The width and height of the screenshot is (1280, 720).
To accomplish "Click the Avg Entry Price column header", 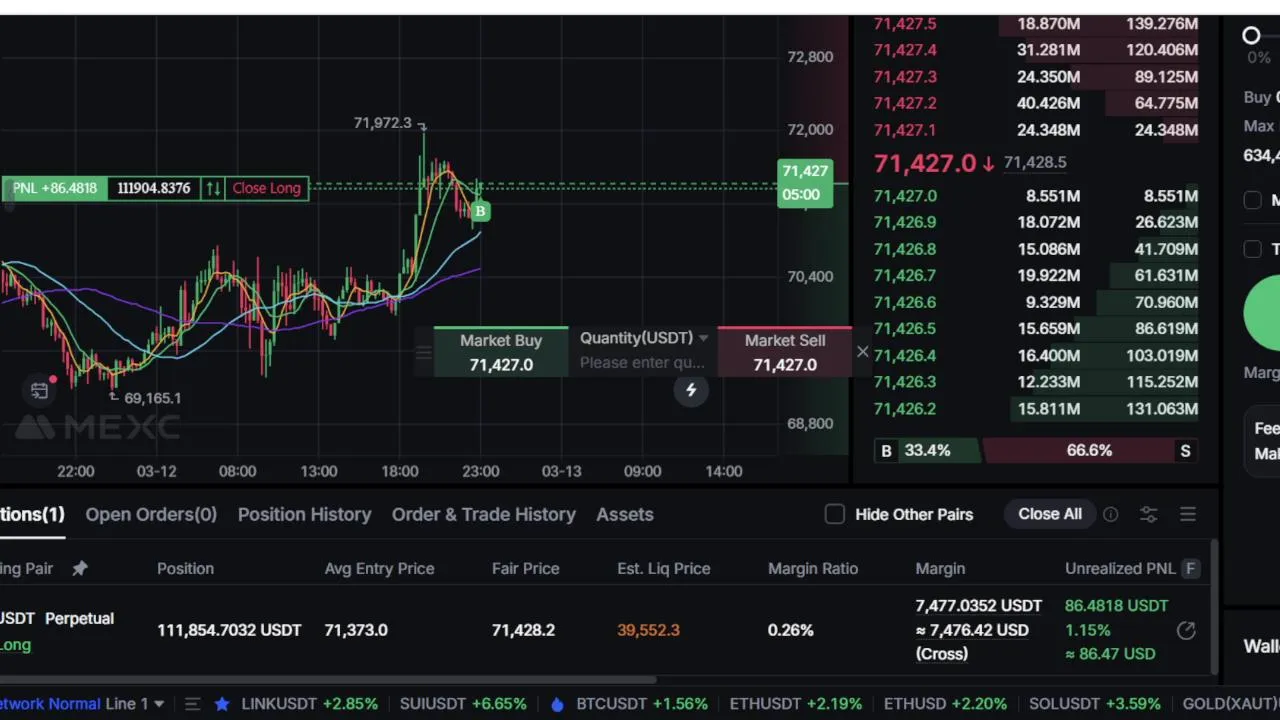I will 379,568.
